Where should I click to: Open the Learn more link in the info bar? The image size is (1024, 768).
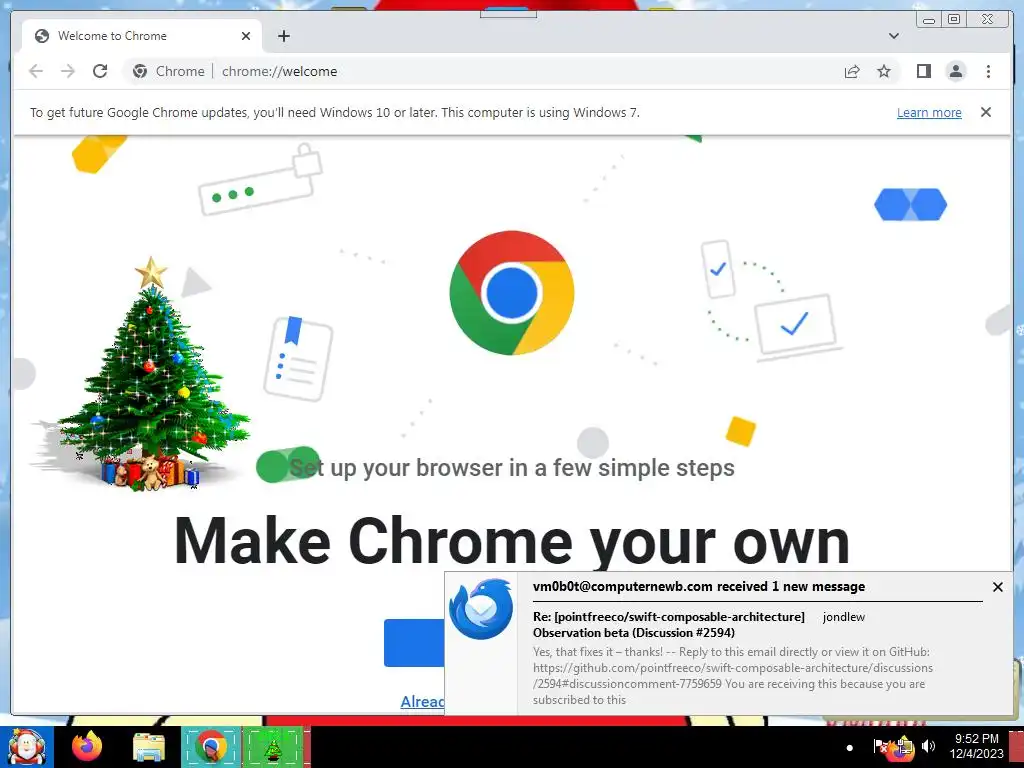929,112
